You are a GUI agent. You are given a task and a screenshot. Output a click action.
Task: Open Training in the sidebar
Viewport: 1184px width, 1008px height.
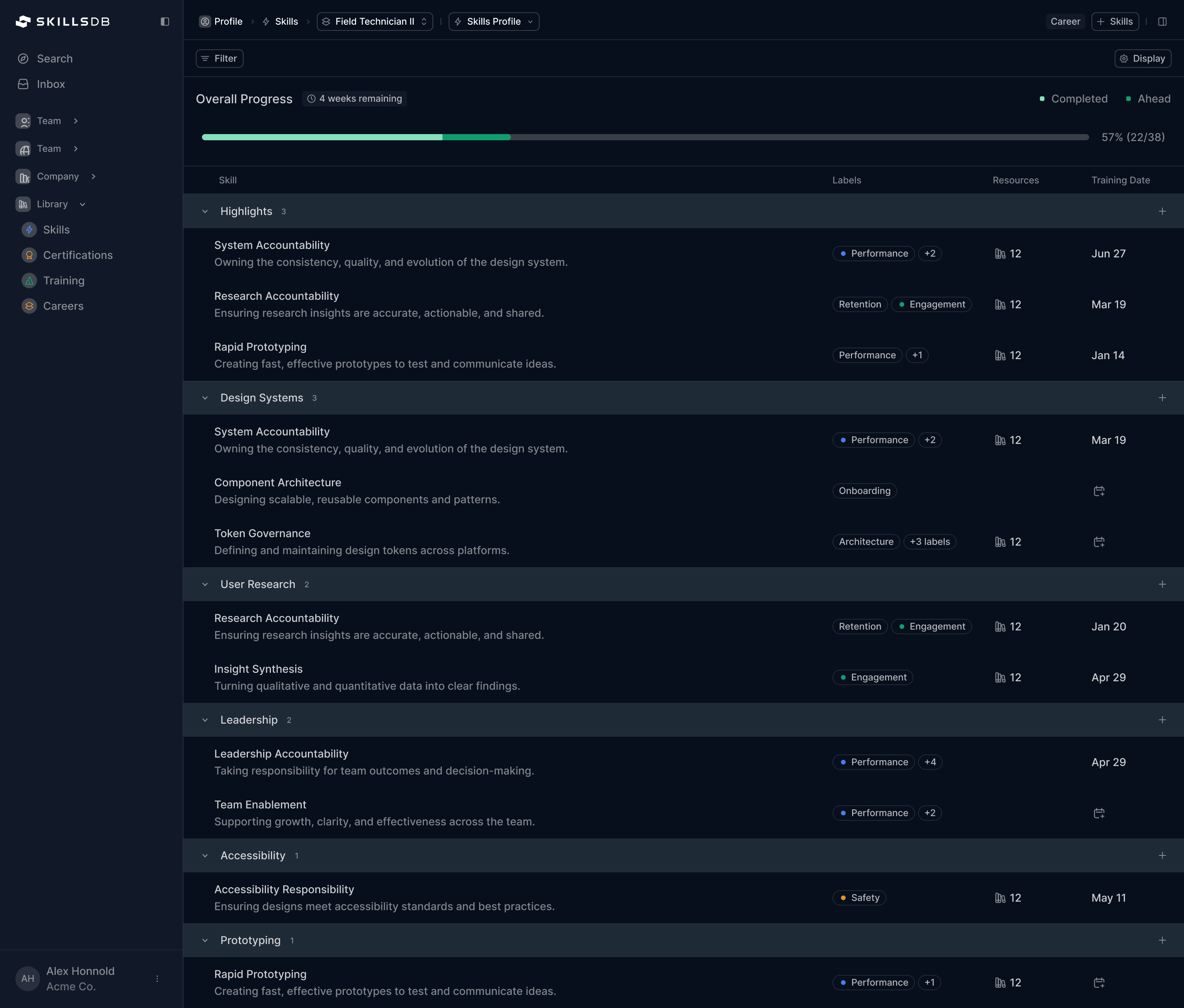pyautogui.click(x=64, y=281)
